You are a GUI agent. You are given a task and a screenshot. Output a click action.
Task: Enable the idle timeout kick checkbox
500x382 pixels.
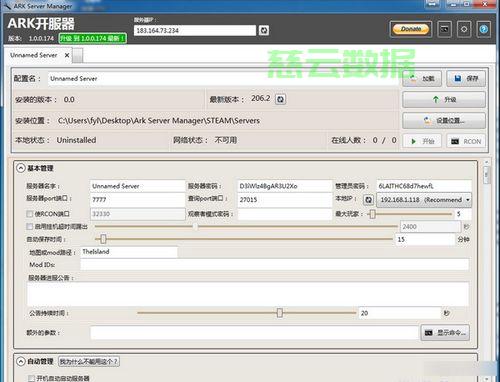click(x=30, y=227)
